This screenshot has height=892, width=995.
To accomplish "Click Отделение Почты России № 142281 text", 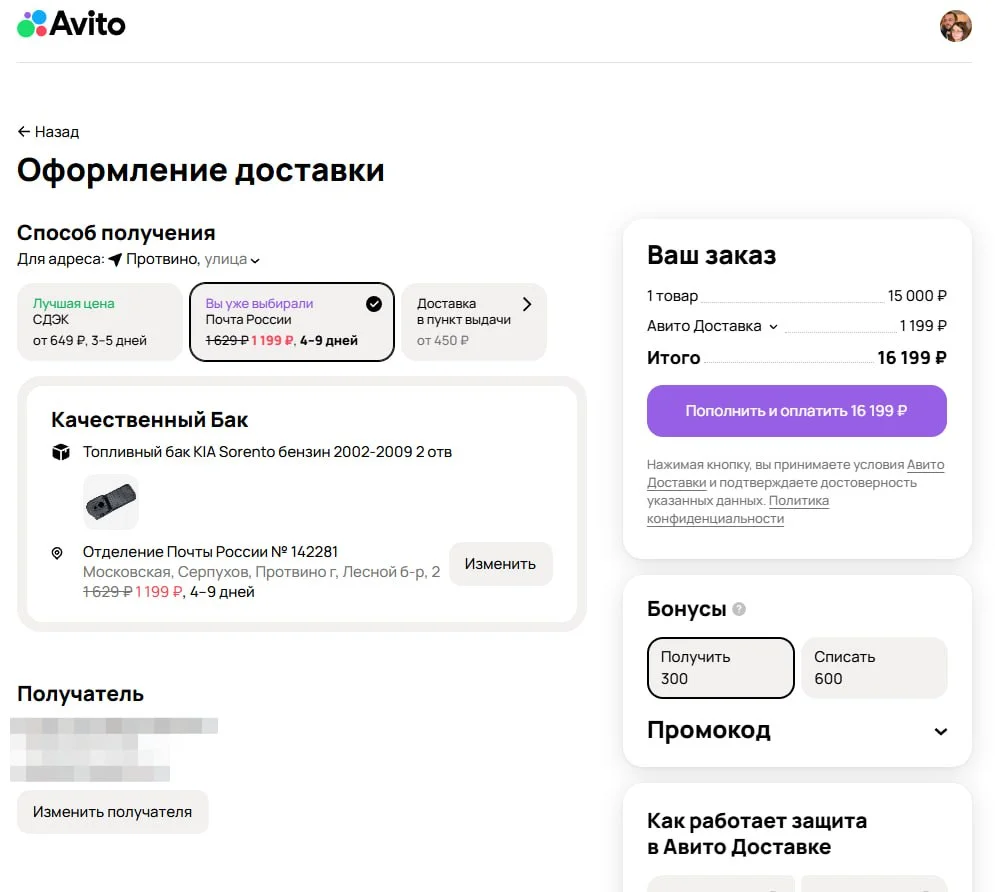I will 210,551.
